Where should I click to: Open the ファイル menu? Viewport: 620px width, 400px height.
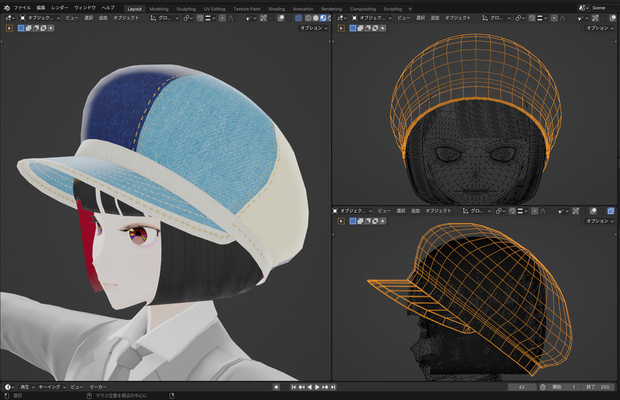point(22,8)
